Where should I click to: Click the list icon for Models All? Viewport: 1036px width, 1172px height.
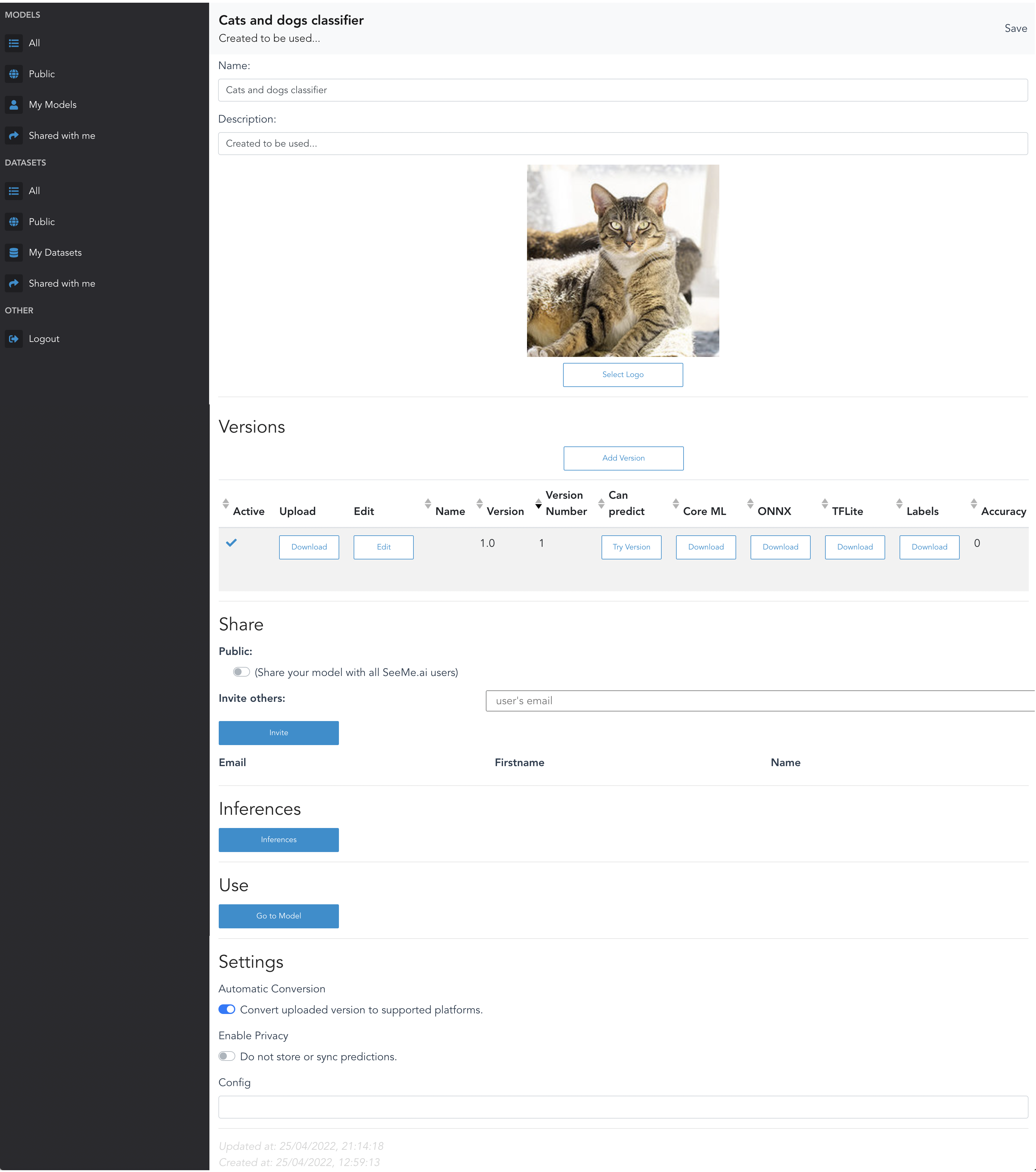coord(14,43)
